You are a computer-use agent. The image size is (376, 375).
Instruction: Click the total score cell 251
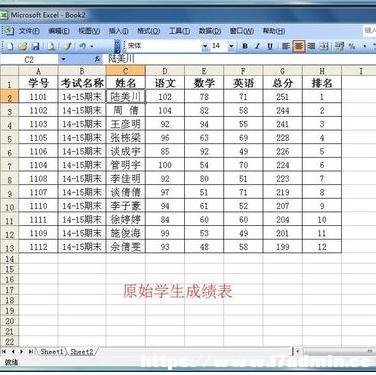coord(283,97)
